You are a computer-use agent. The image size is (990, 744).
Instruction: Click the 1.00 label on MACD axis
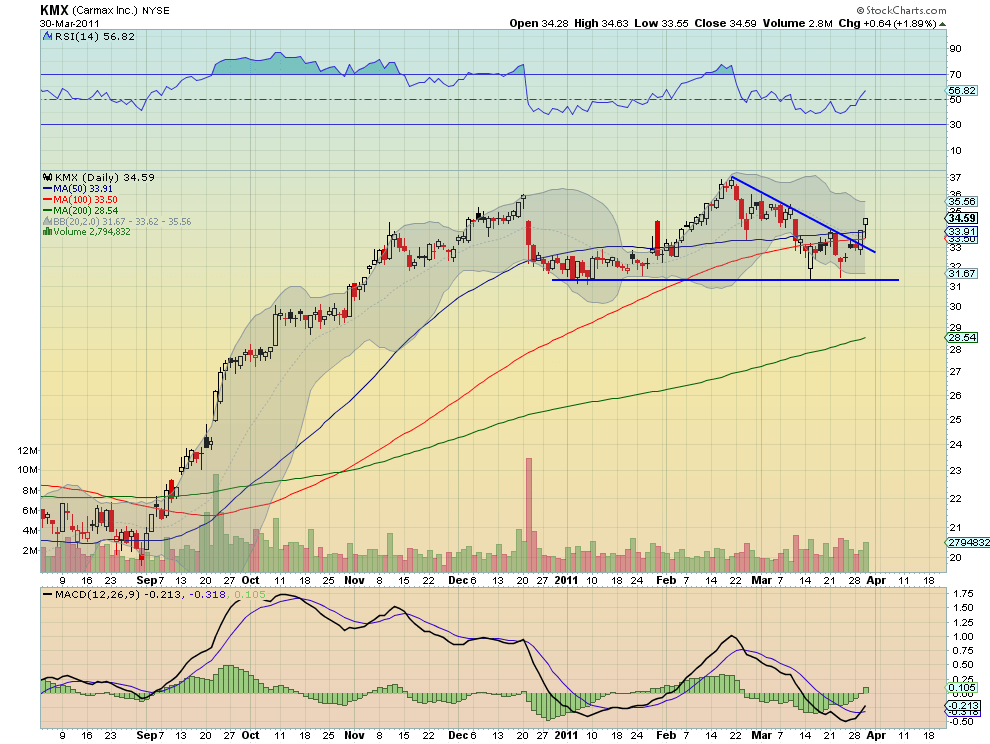point(963,637)
